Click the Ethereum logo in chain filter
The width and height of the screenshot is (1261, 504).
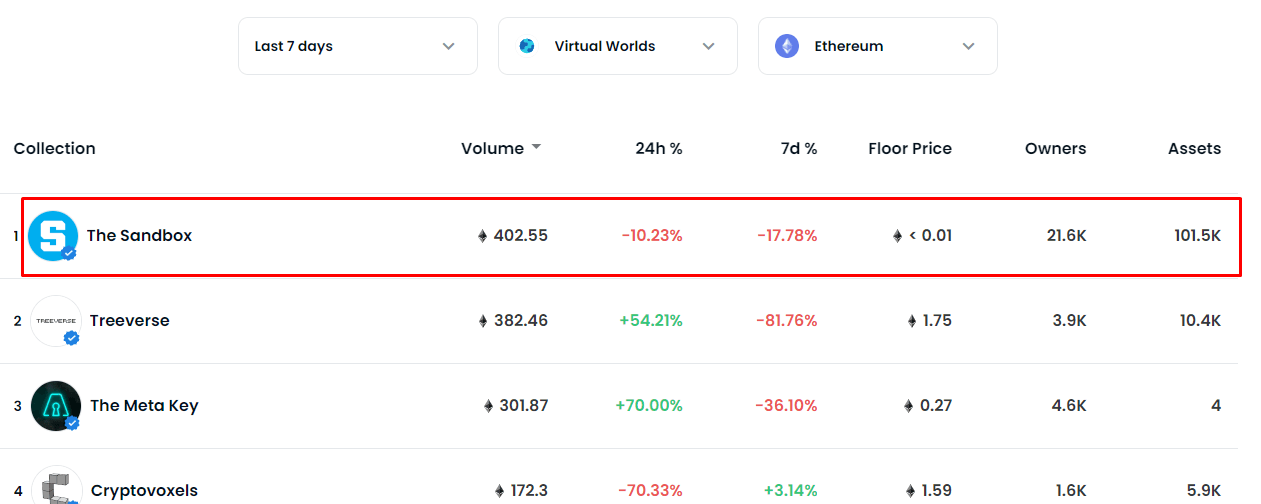787,46
